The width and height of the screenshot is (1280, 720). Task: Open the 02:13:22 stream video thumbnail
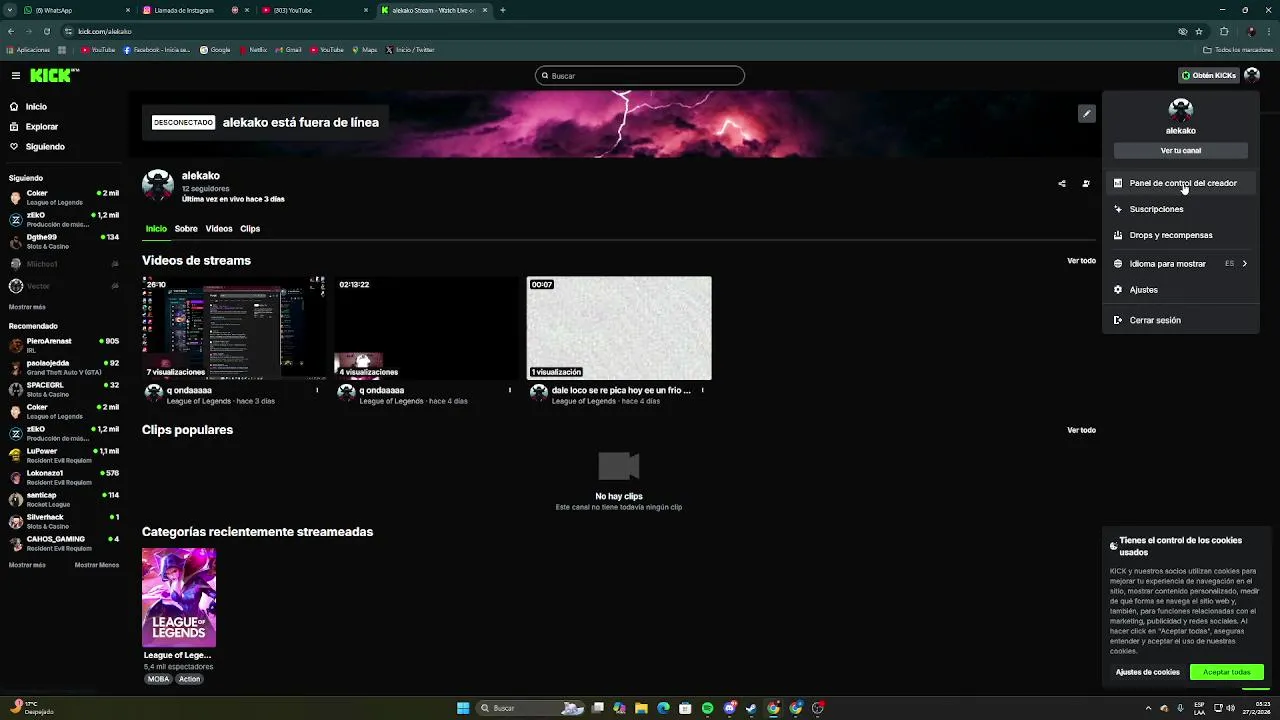tap(427, 329)
